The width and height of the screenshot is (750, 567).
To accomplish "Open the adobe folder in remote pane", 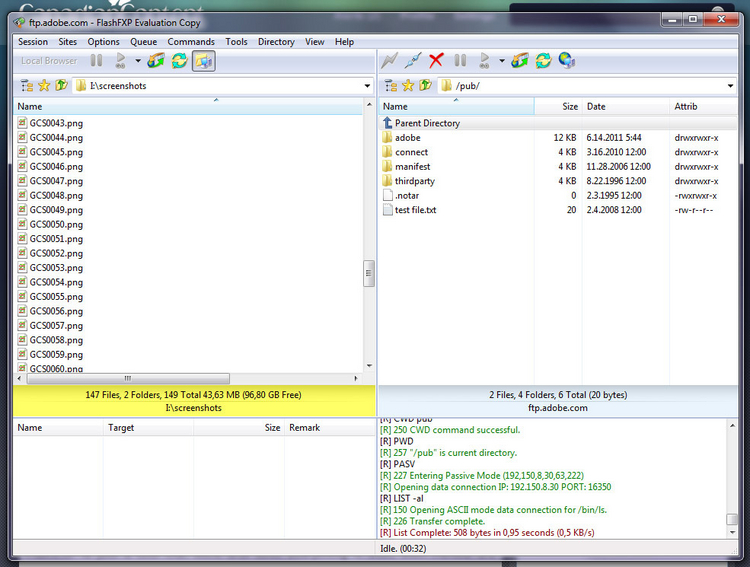I will pyautogui.click(x=407, y=138).
